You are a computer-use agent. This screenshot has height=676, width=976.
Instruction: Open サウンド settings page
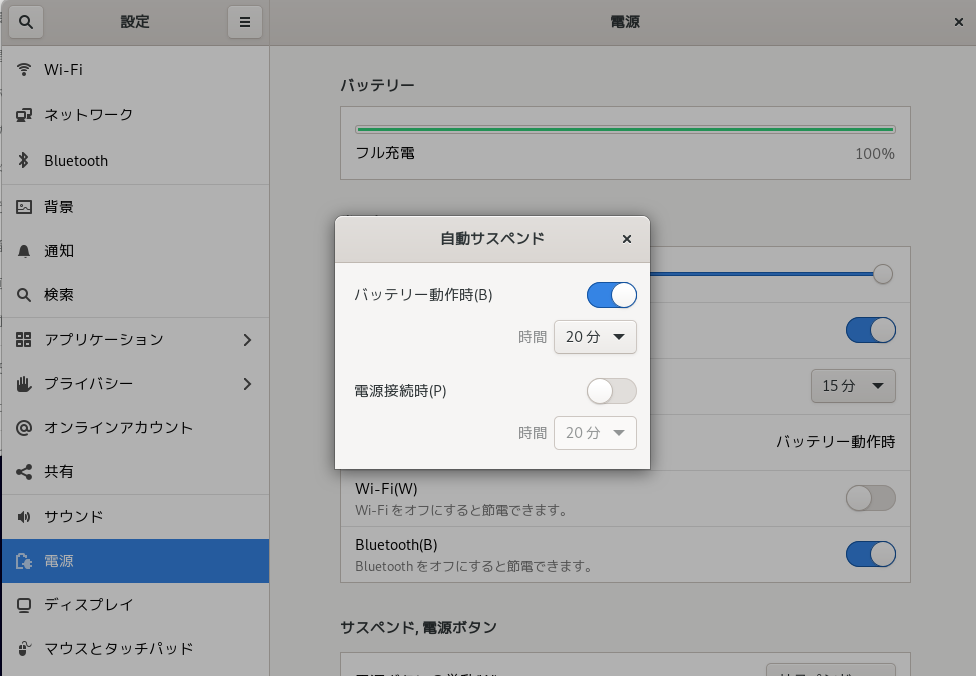point(135,517)
